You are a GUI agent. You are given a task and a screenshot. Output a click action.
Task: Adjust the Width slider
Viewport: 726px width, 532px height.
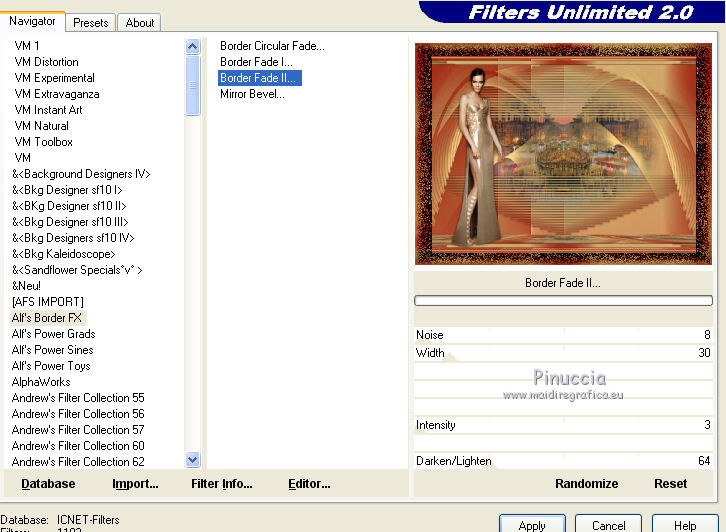click(x=563, y=353)
